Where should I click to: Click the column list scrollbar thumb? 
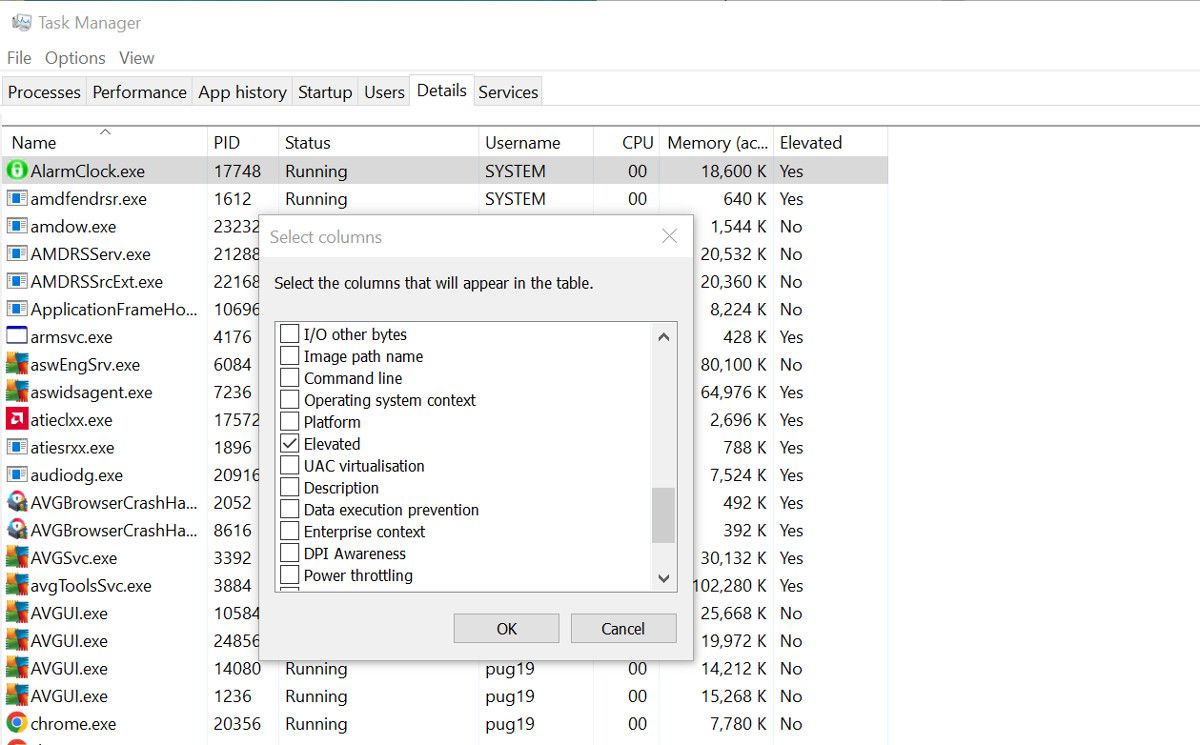point(663,515)
